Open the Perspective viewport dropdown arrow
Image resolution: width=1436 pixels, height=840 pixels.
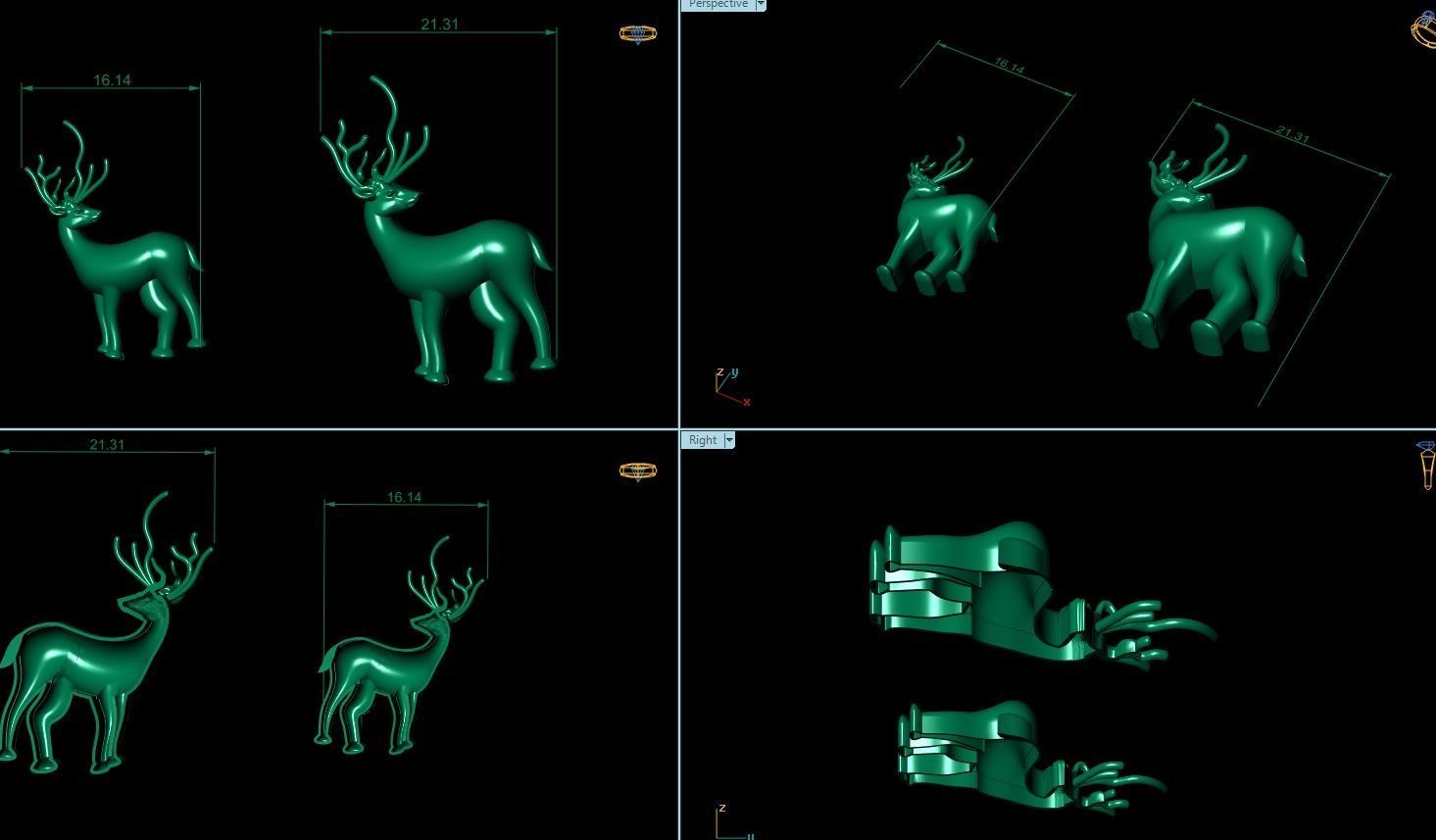point(761,5)
